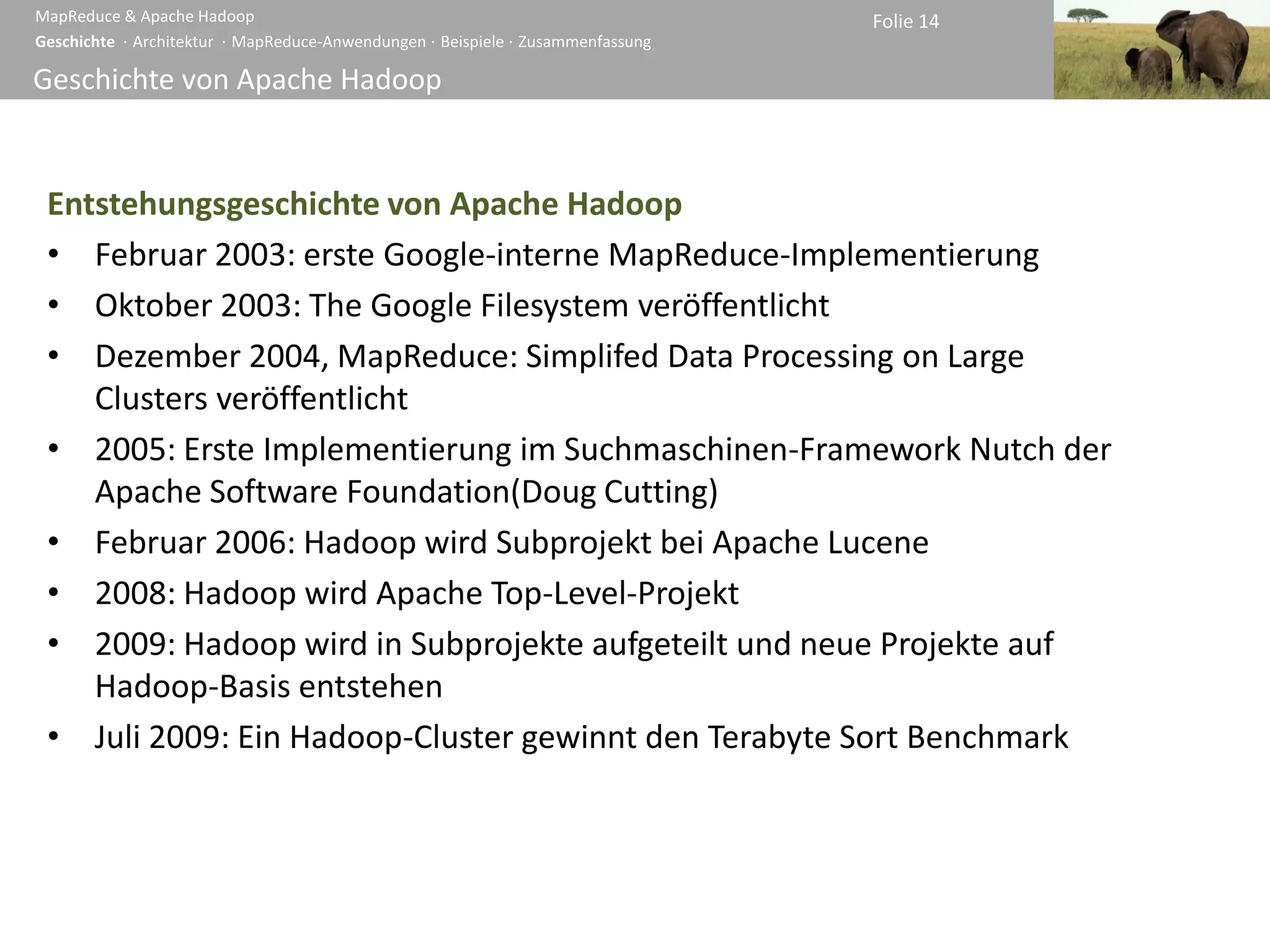Screen dimensions: 1270x952
Task: Select the Zusammenfassung section in header
Action: 585,42
